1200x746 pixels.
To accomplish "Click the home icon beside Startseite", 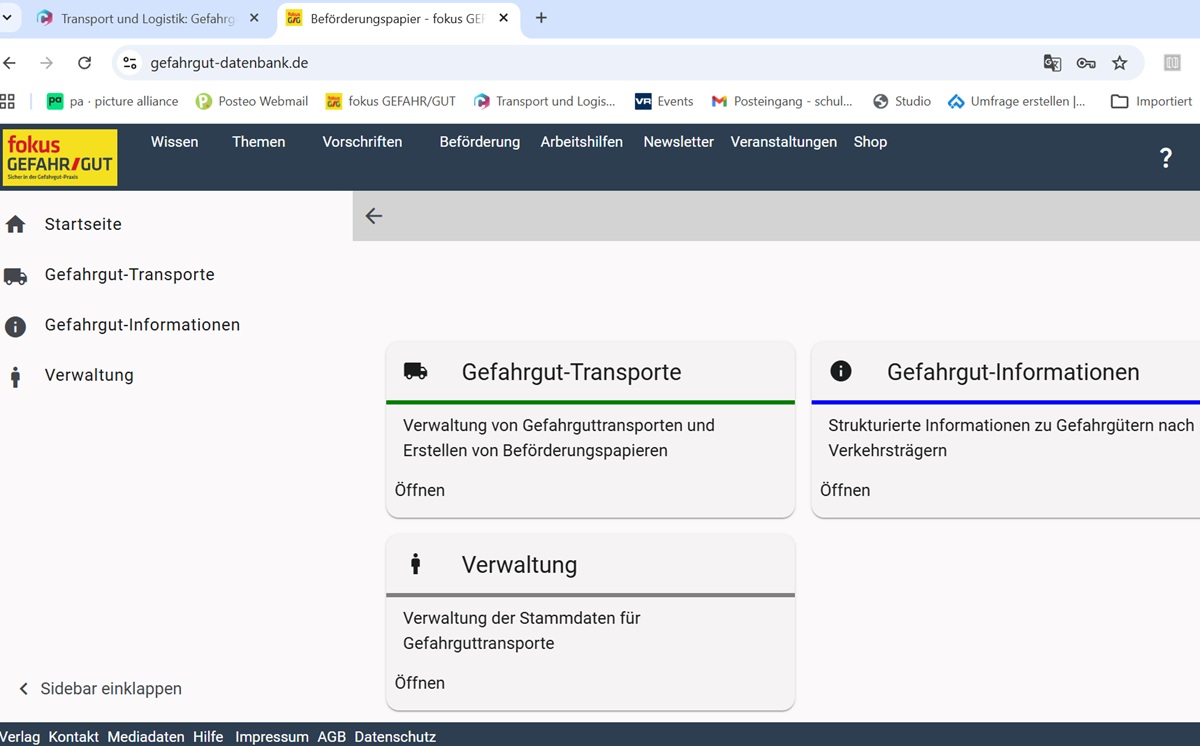I will coord(15,225).
